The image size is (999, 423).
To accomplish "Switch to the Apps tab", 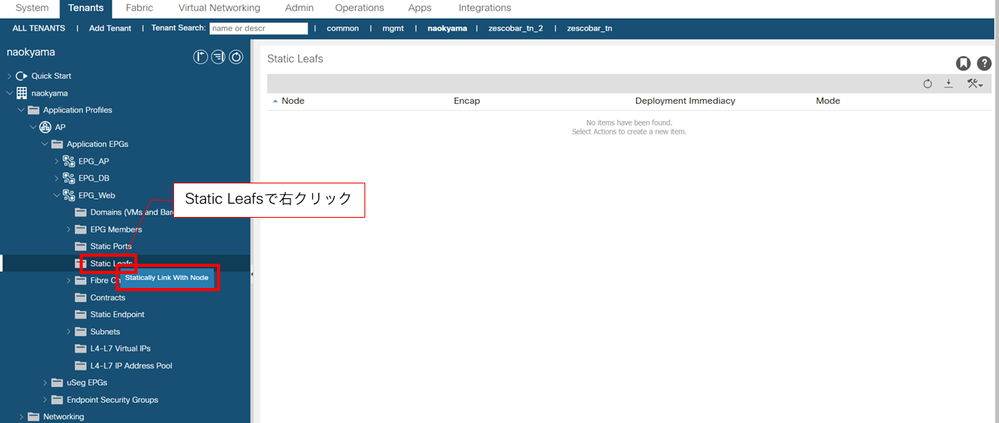I will coord(419,8).
